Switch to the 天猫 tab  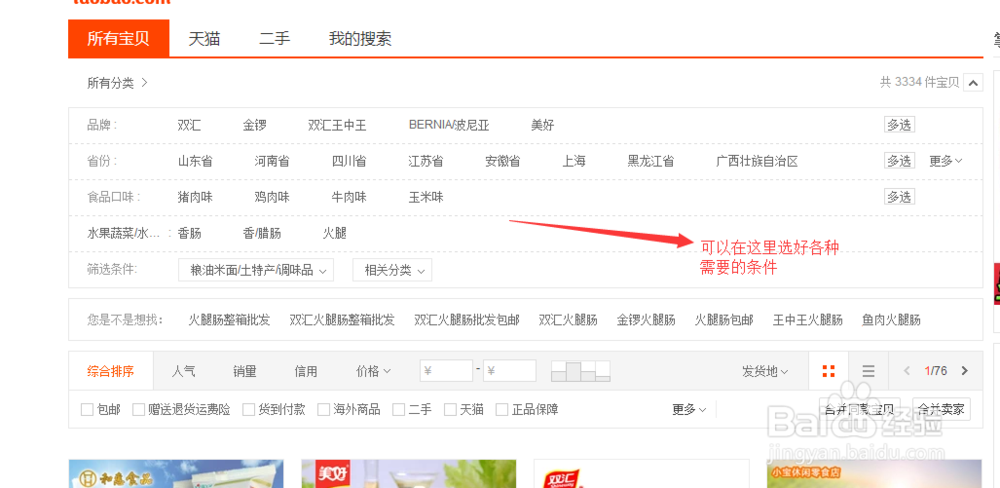[205, 38]
